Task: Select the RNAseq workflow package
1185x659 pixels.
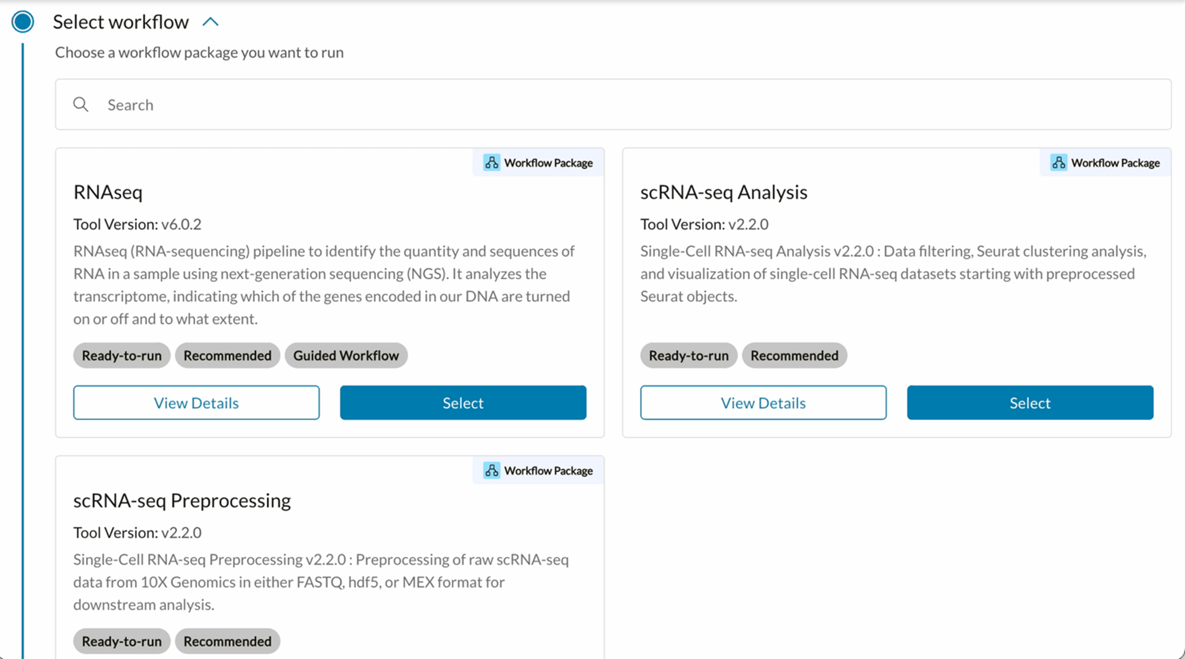Action: coord(462,402)
